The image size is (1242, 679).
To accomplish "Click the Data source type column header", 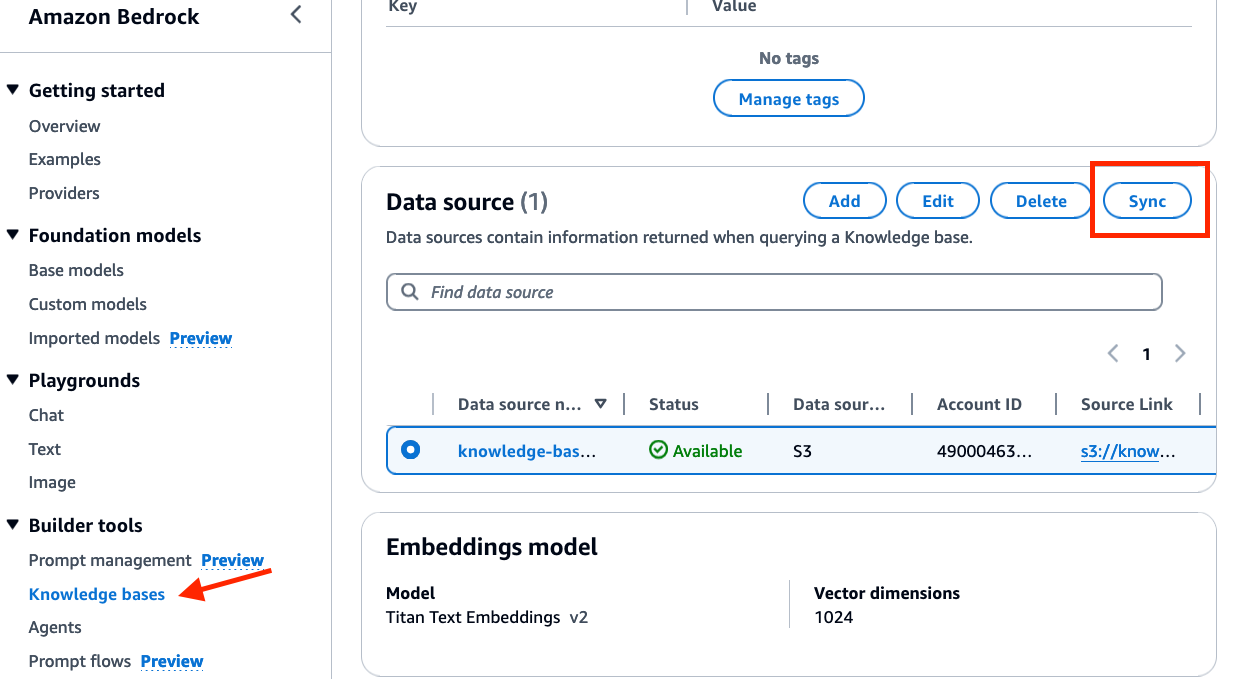I will (x=839, y=404).
